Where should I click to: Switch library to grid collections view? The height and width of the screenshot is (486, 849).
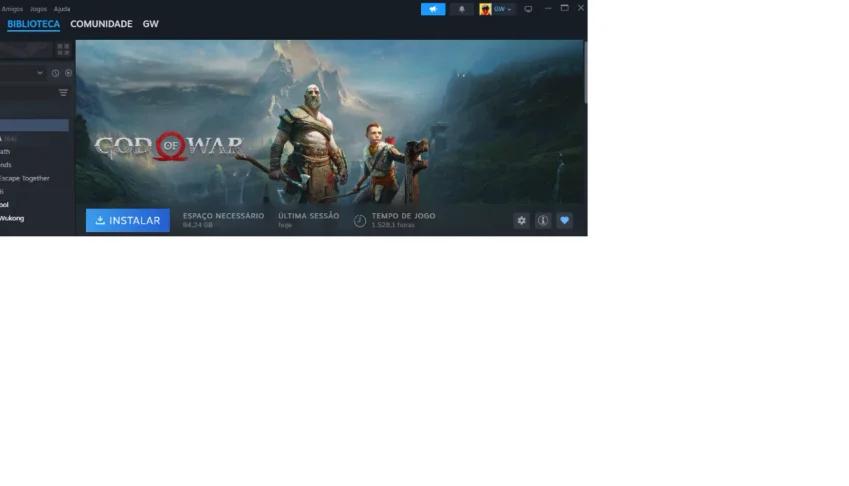pyautogui.click(x=63, y=50)
